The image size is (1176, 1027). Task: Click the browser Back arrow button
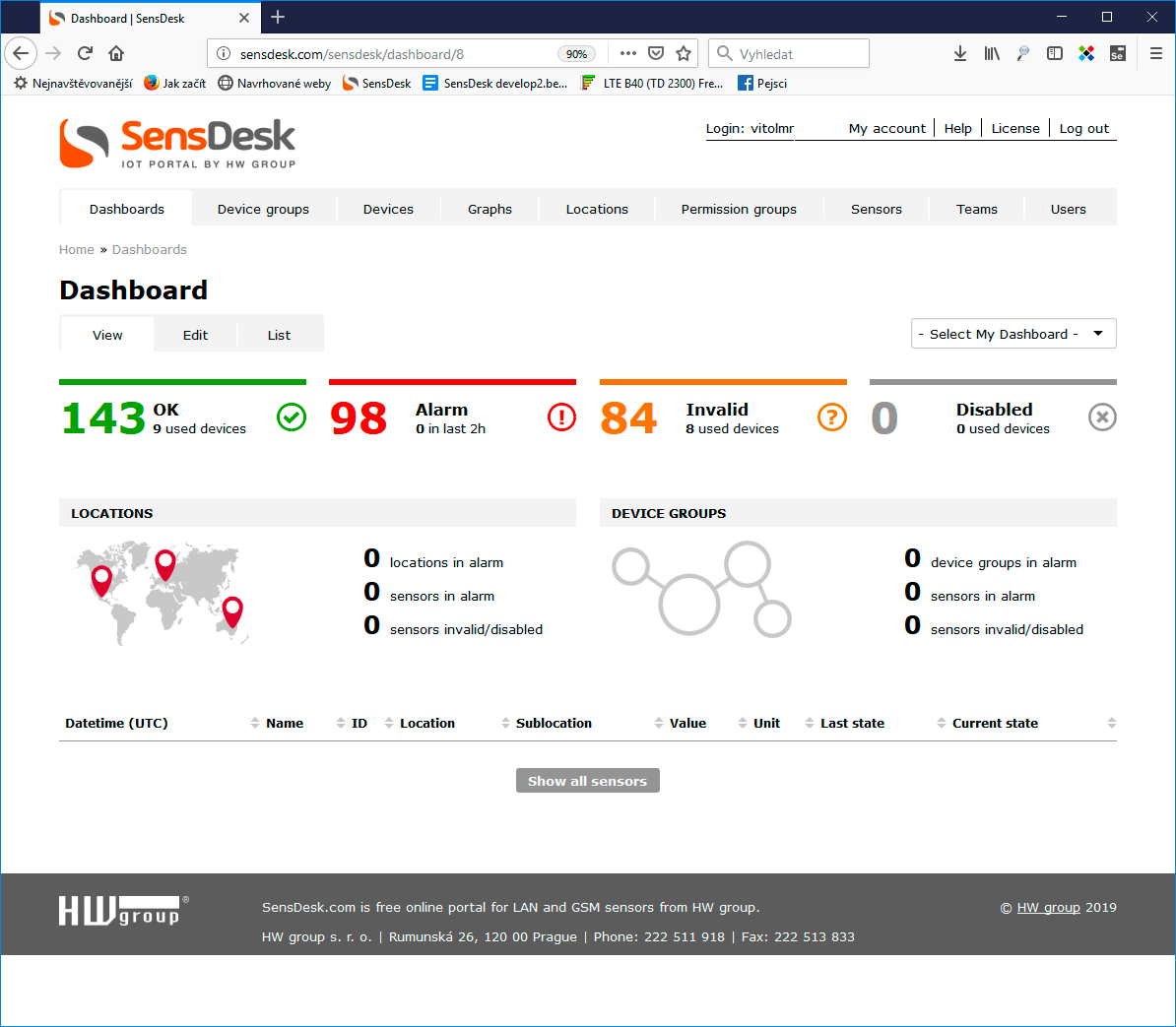[21, 53]
